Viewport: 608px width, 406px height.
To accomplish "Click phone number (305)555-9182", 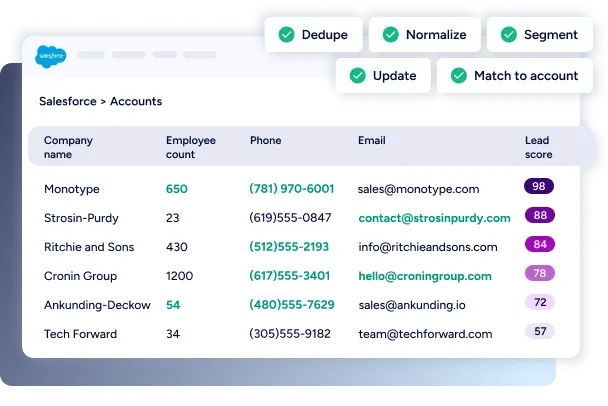I will pos(290,333).
